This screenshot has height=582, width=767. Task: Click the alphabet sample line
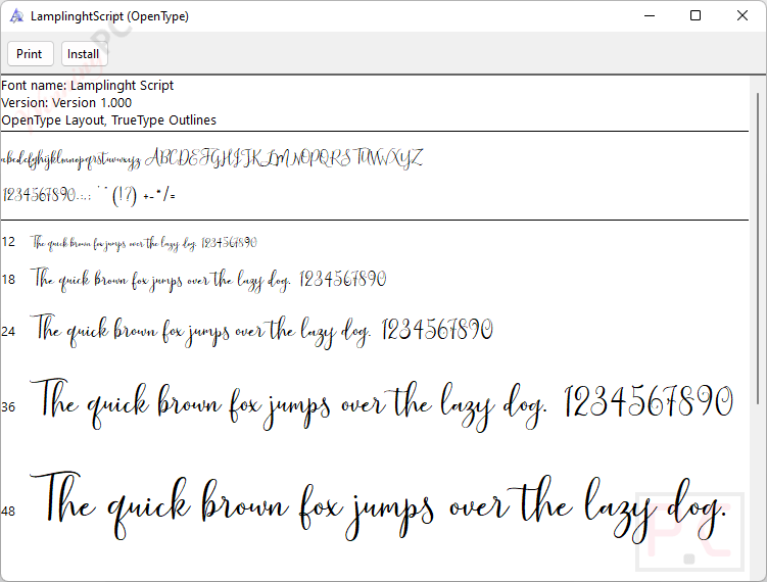213,158
